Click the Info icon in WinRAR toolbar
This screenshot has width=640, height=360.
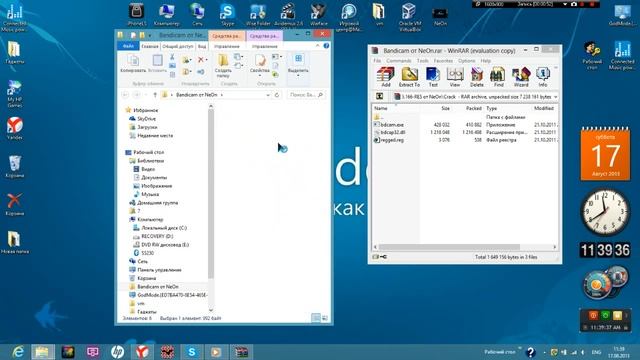pos(542,77)
